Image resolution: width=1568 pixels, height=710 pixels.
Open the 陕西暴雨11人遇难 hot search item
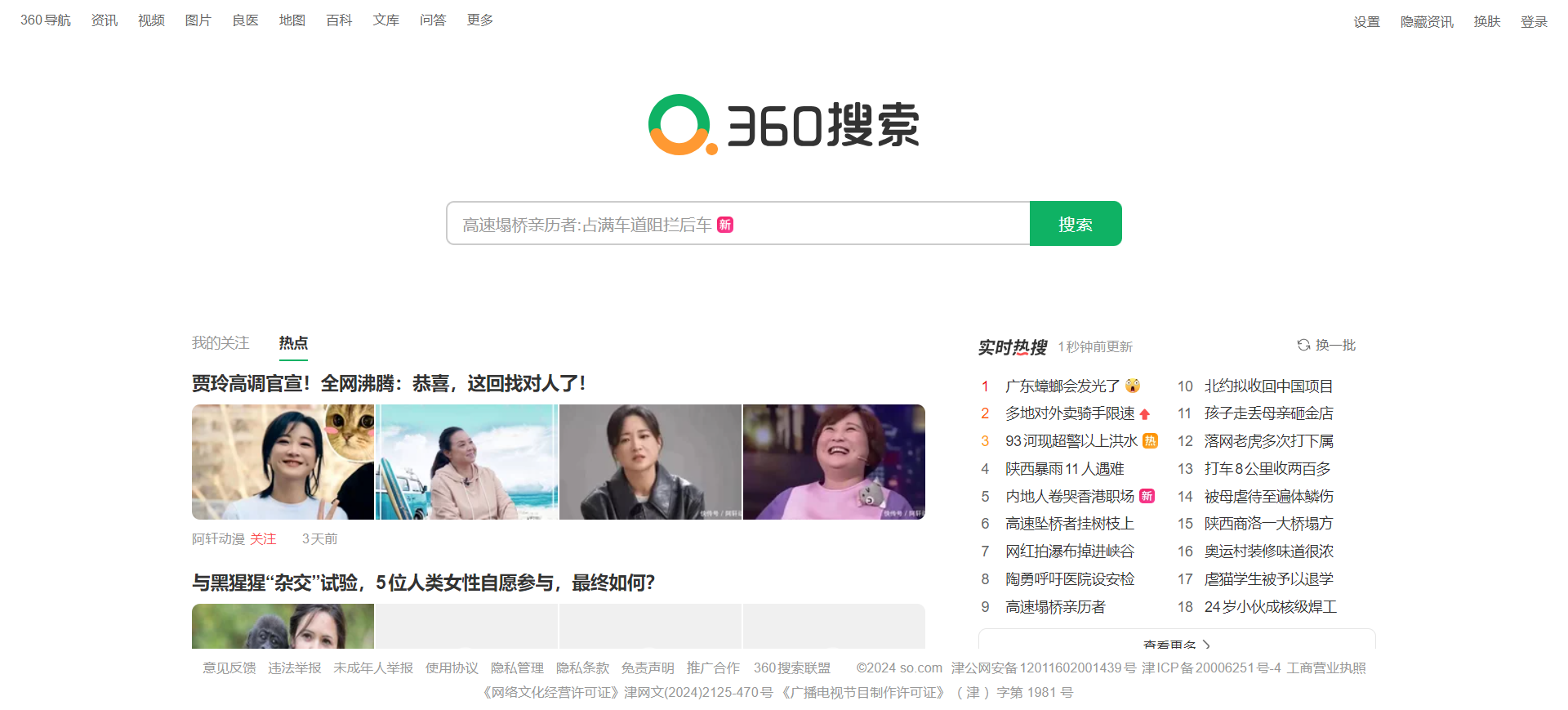pyautogui.click(x=1064, y=469)
